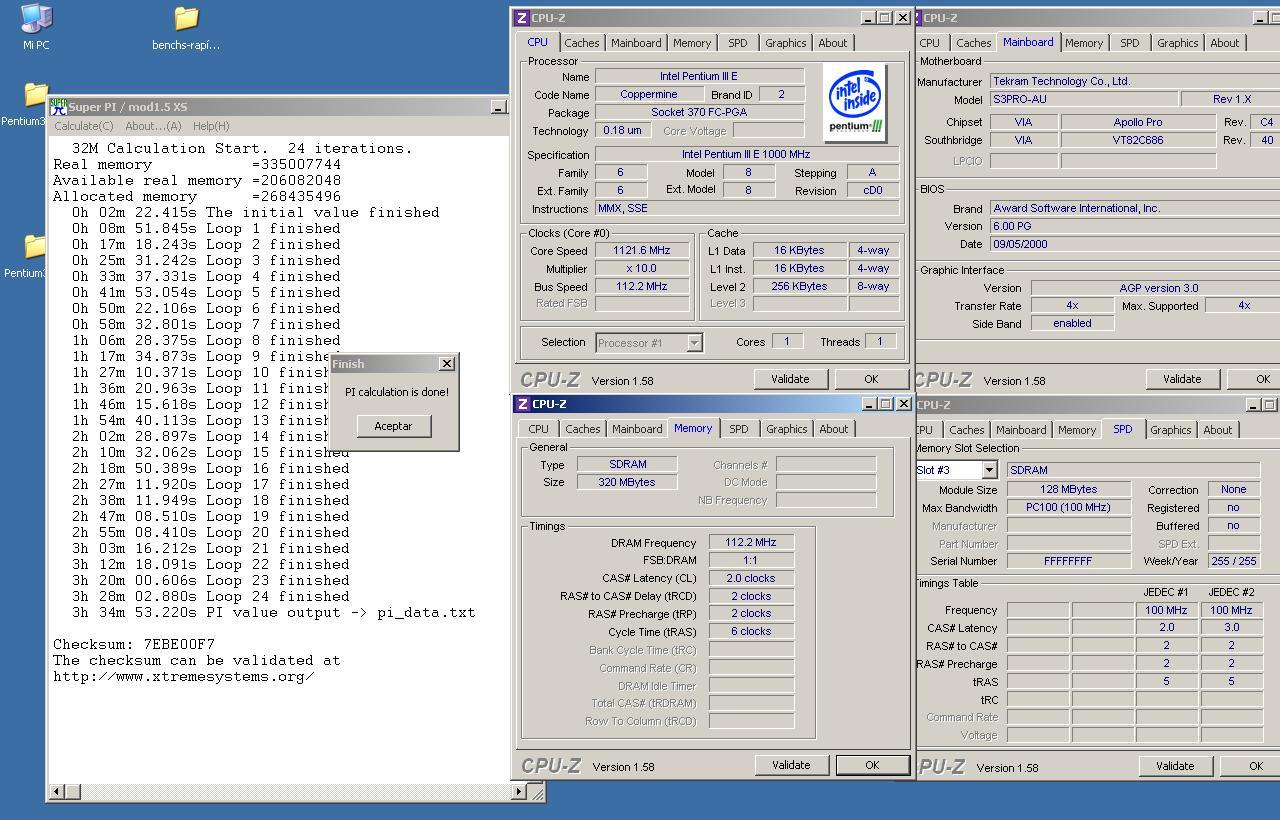Click the Package Socket 370 FC-PGA field
Image resolution: width=1280 pixels, height=820 pixels.
click(699, 113)
